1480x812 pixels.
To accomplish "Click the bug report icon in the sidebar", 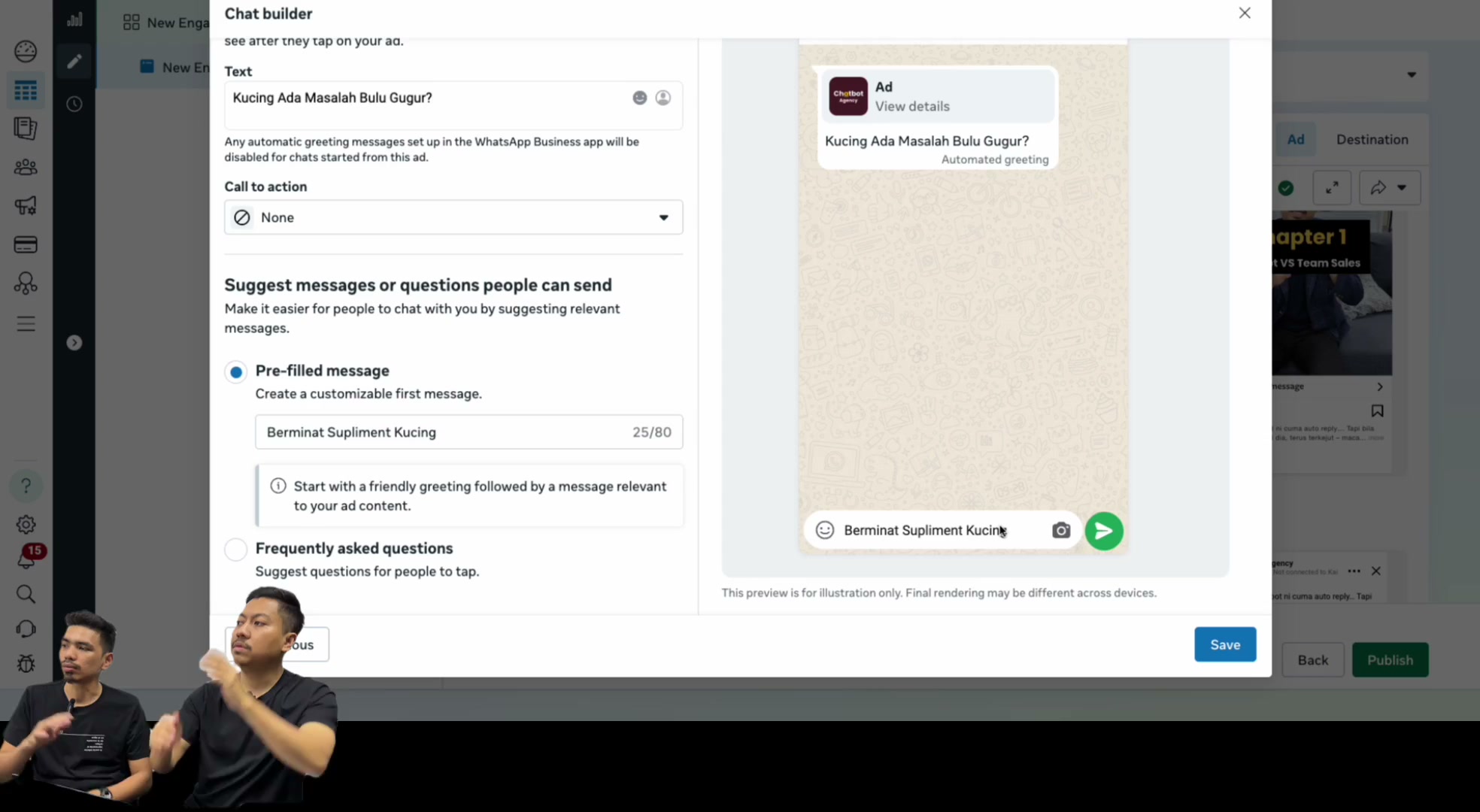I will point(26,663).
